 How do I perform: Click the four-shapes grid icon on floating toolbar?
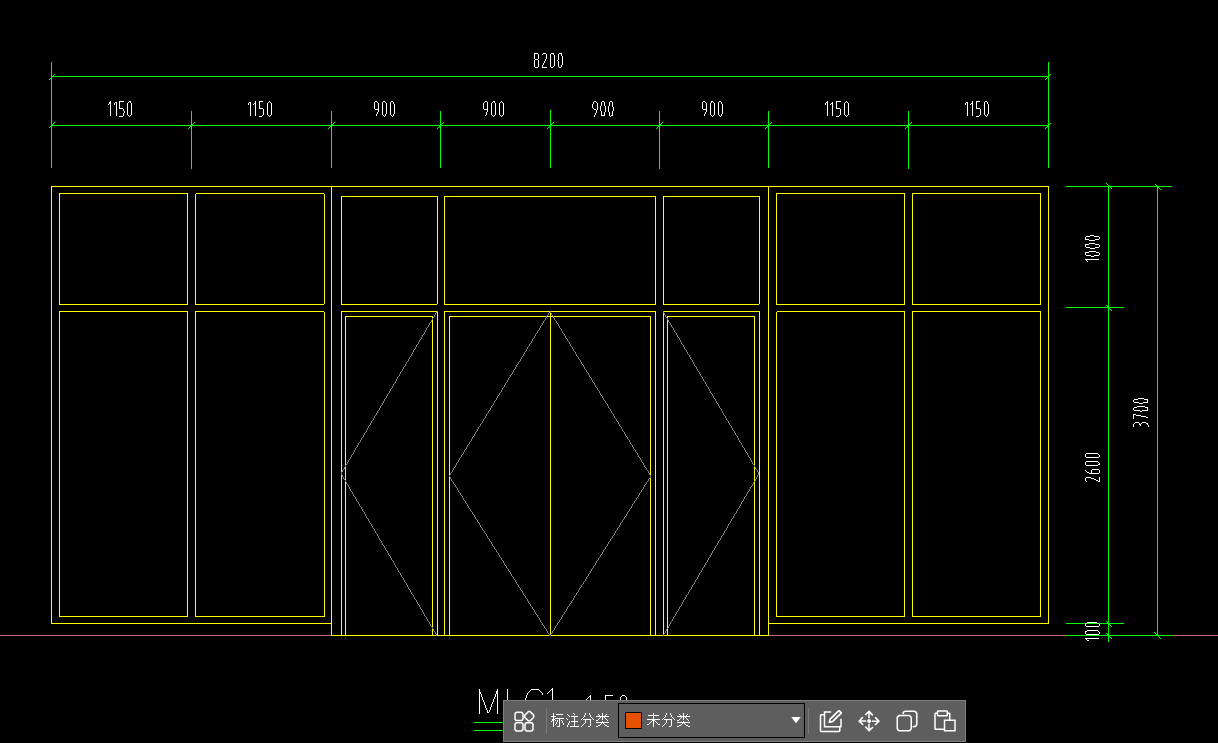coord(524,721)
